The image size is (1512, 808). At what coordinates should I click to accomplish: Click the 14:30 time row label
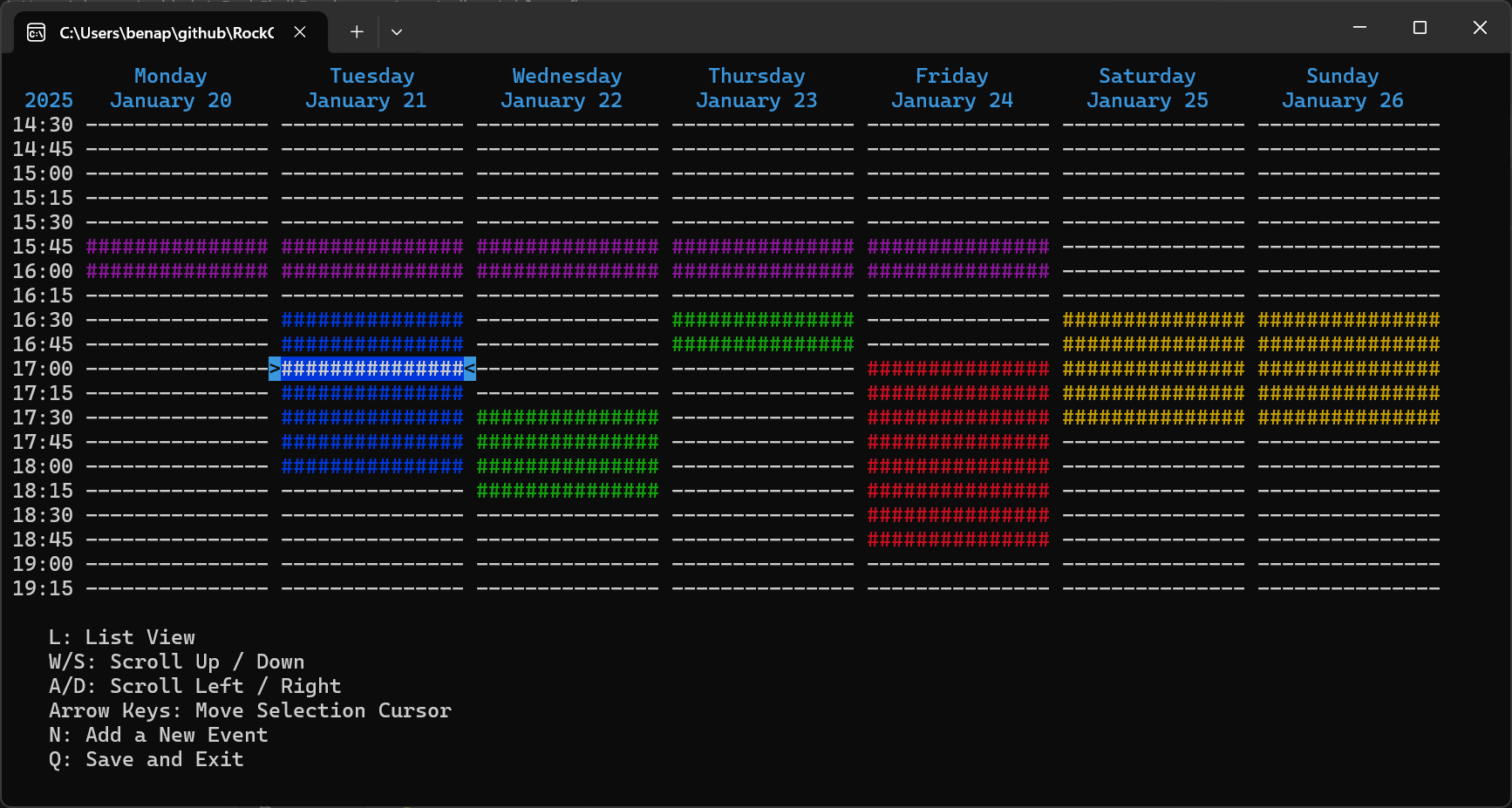(43, 125)
